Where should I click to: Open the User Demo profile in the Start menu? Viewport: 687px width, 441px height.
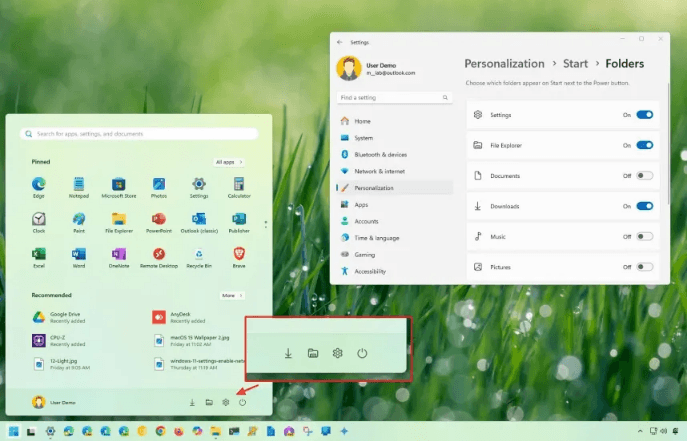click(x=54, y=402)
